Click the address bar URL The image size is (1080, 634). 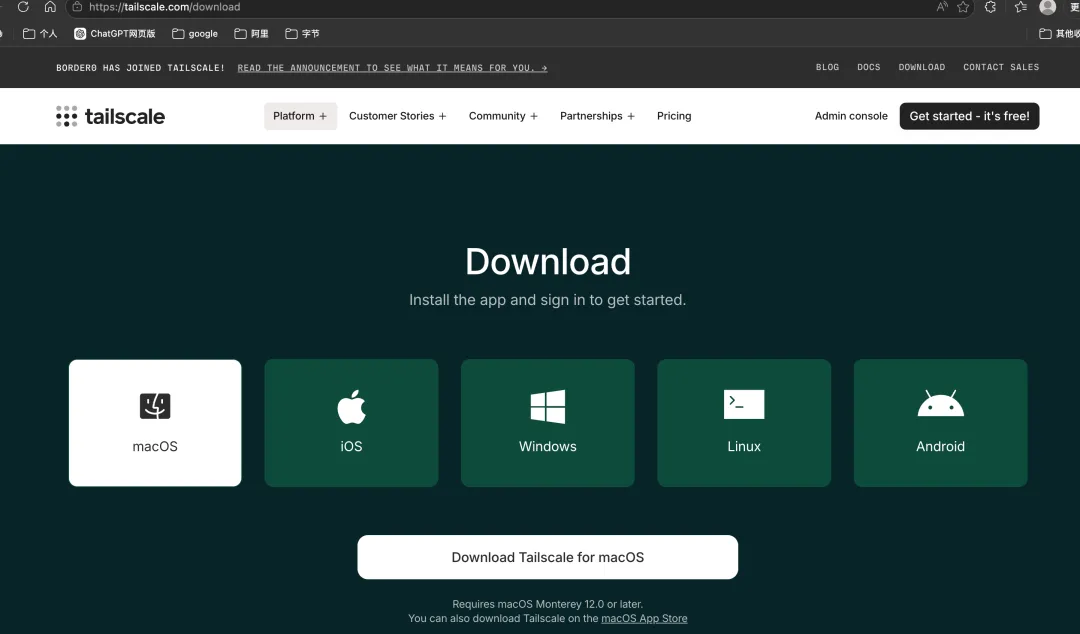(165, 7)
